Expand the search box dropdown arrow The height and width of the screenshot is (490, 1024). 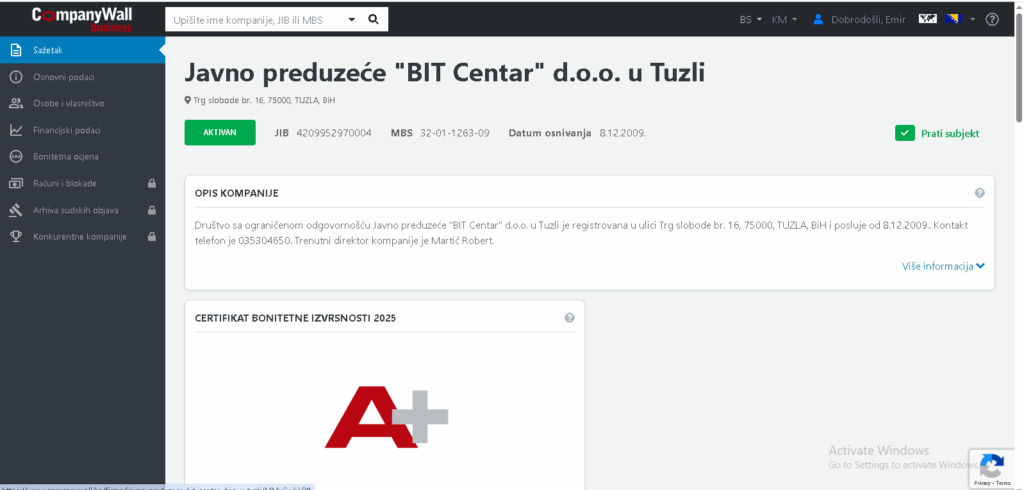(x=351, y=19)
